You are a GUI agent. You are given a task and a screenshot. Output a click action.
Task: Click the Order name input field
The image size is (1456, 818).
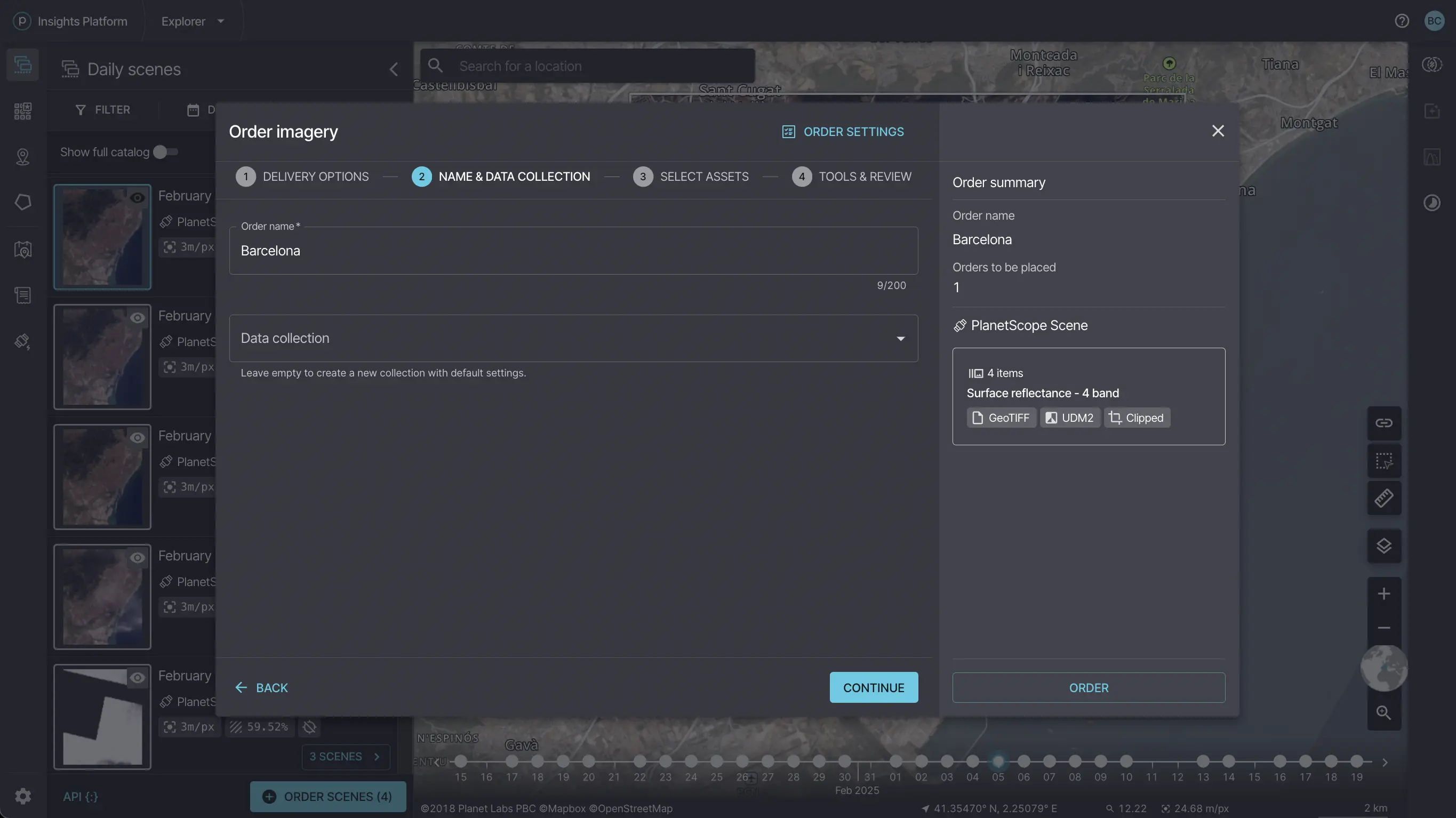tap(573, 251)
